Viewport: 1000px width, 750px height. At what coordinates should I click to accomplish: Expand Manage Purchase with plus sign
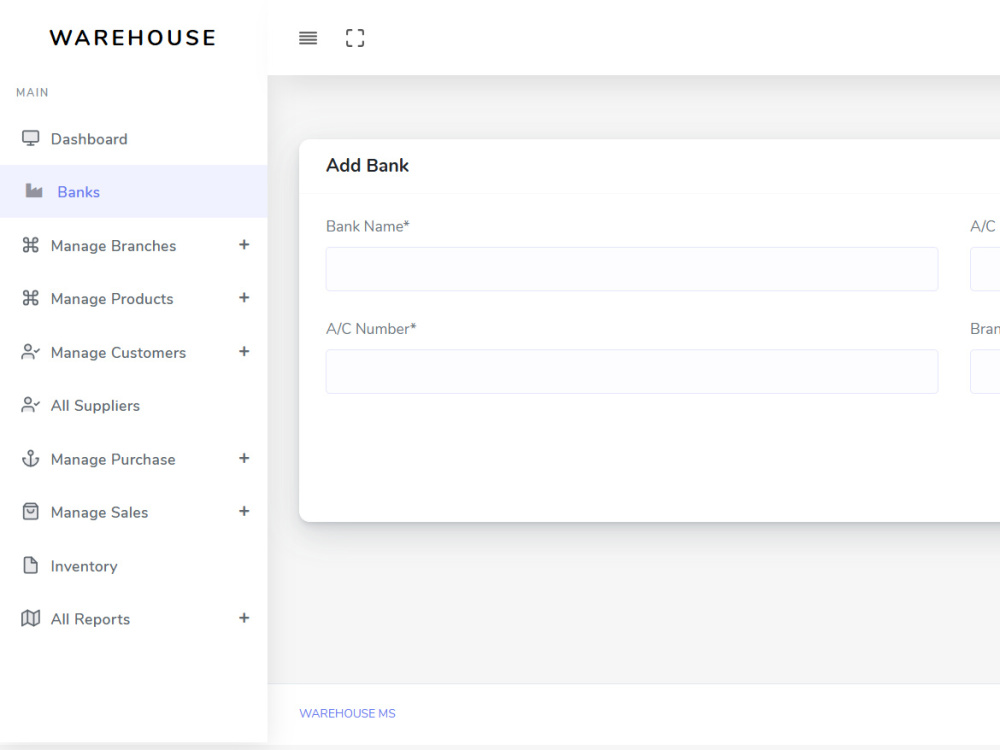244,458
